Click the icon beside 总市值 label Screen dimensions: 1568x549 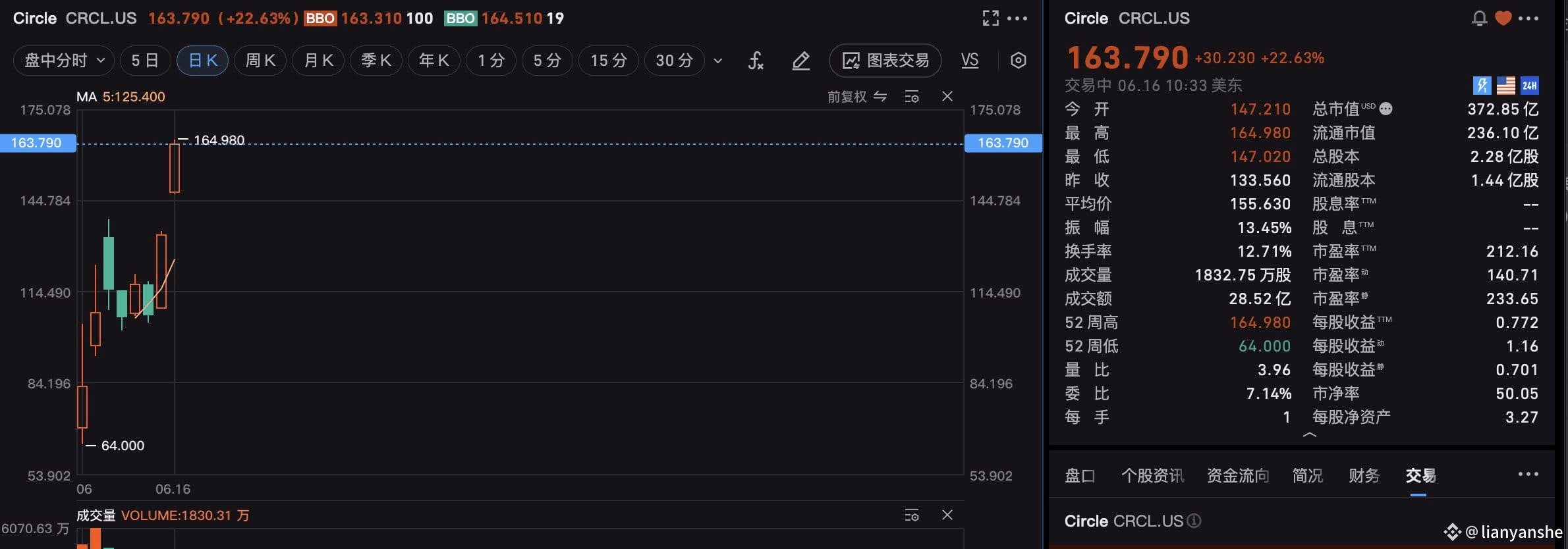pyautogui.click(x=1386, y=109)
